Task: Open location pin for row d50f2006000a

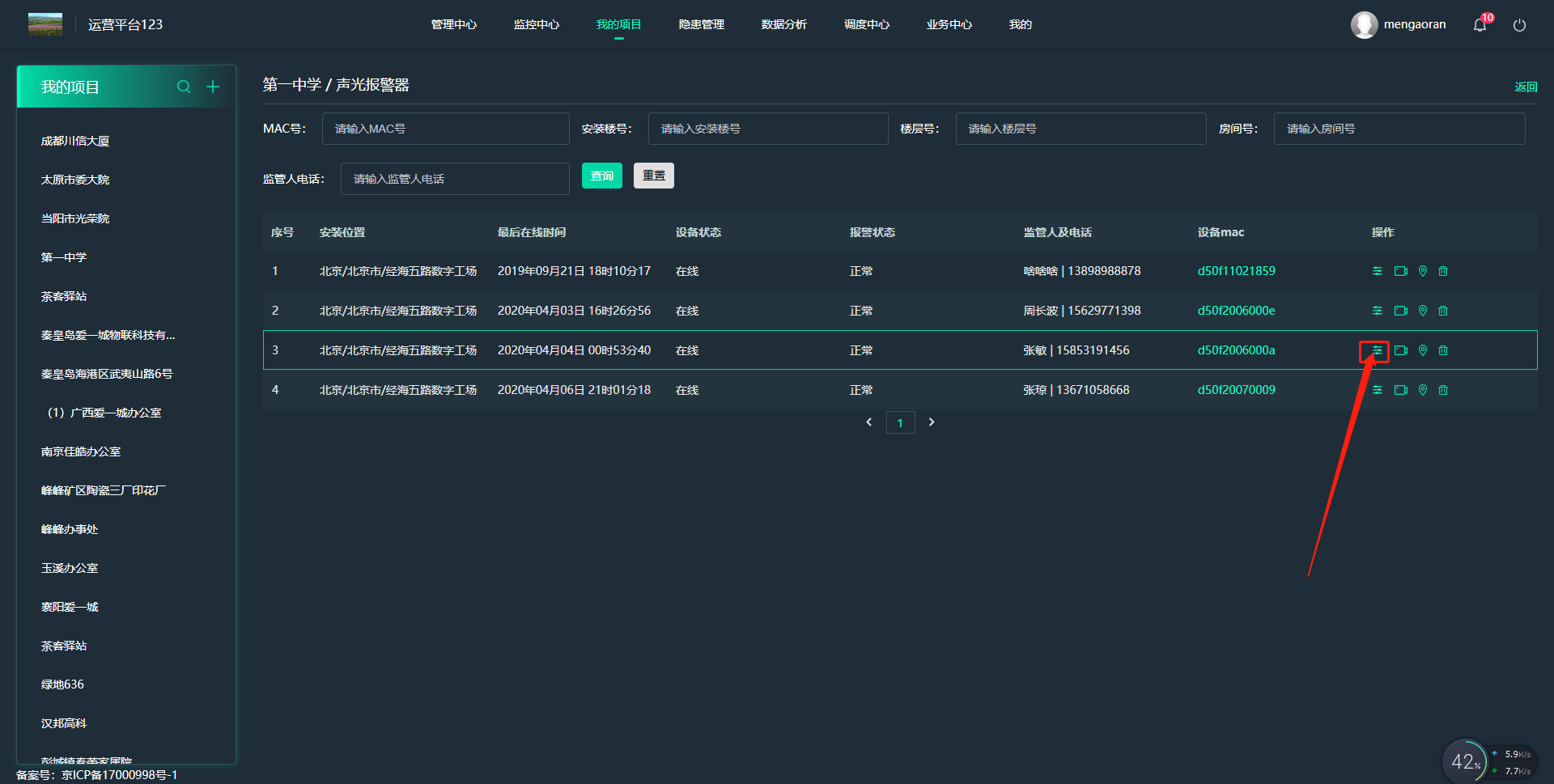Action: (1423, 350)
